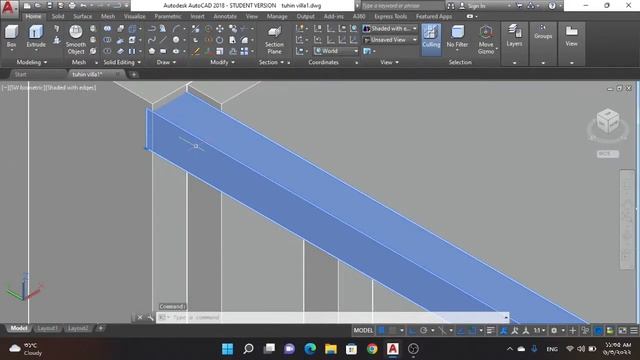This screenshot has width=640, height=360.
Task: Expand the Modeling panel dropdown
Action: [32, 62]
